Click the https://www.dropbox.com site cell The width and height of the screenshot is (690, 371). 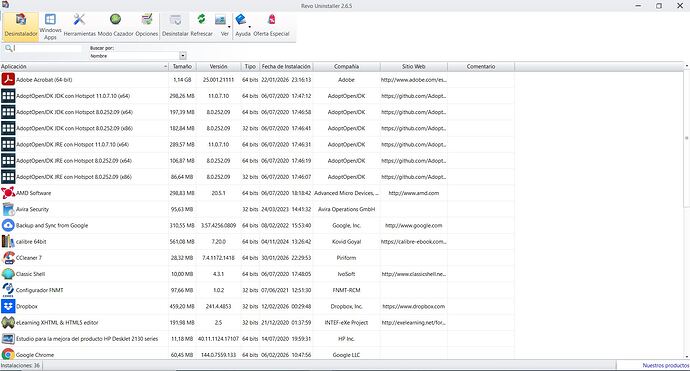(414, 306)
